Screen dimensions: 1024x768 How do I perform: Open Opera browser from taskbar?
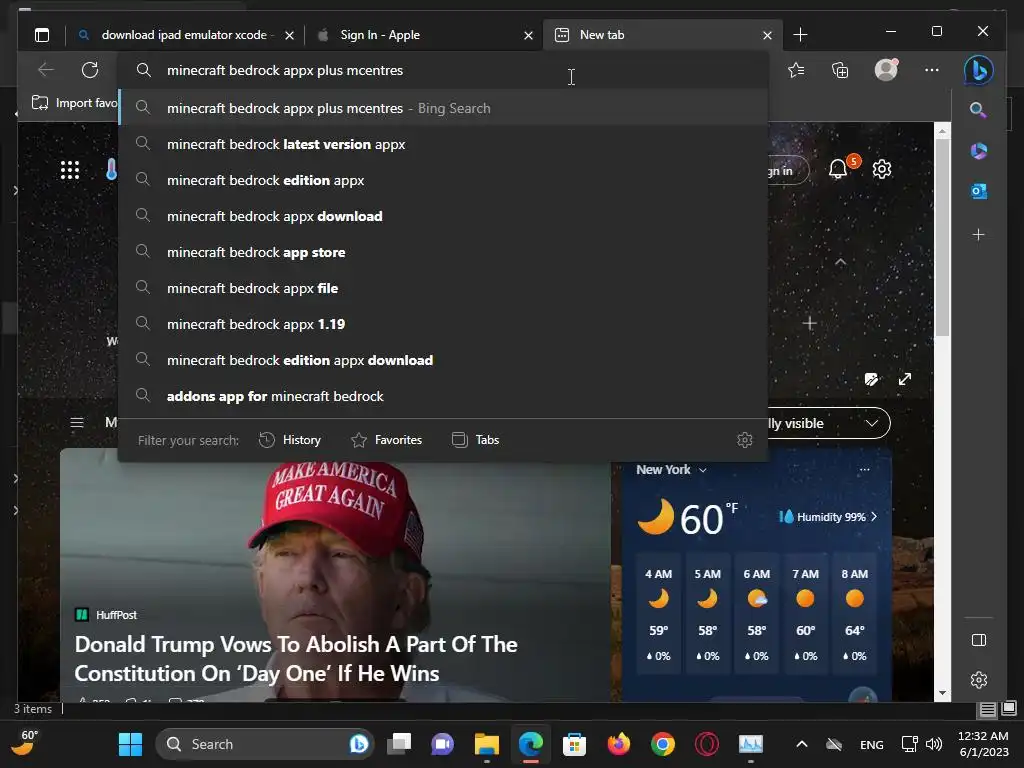pos(707,744)
